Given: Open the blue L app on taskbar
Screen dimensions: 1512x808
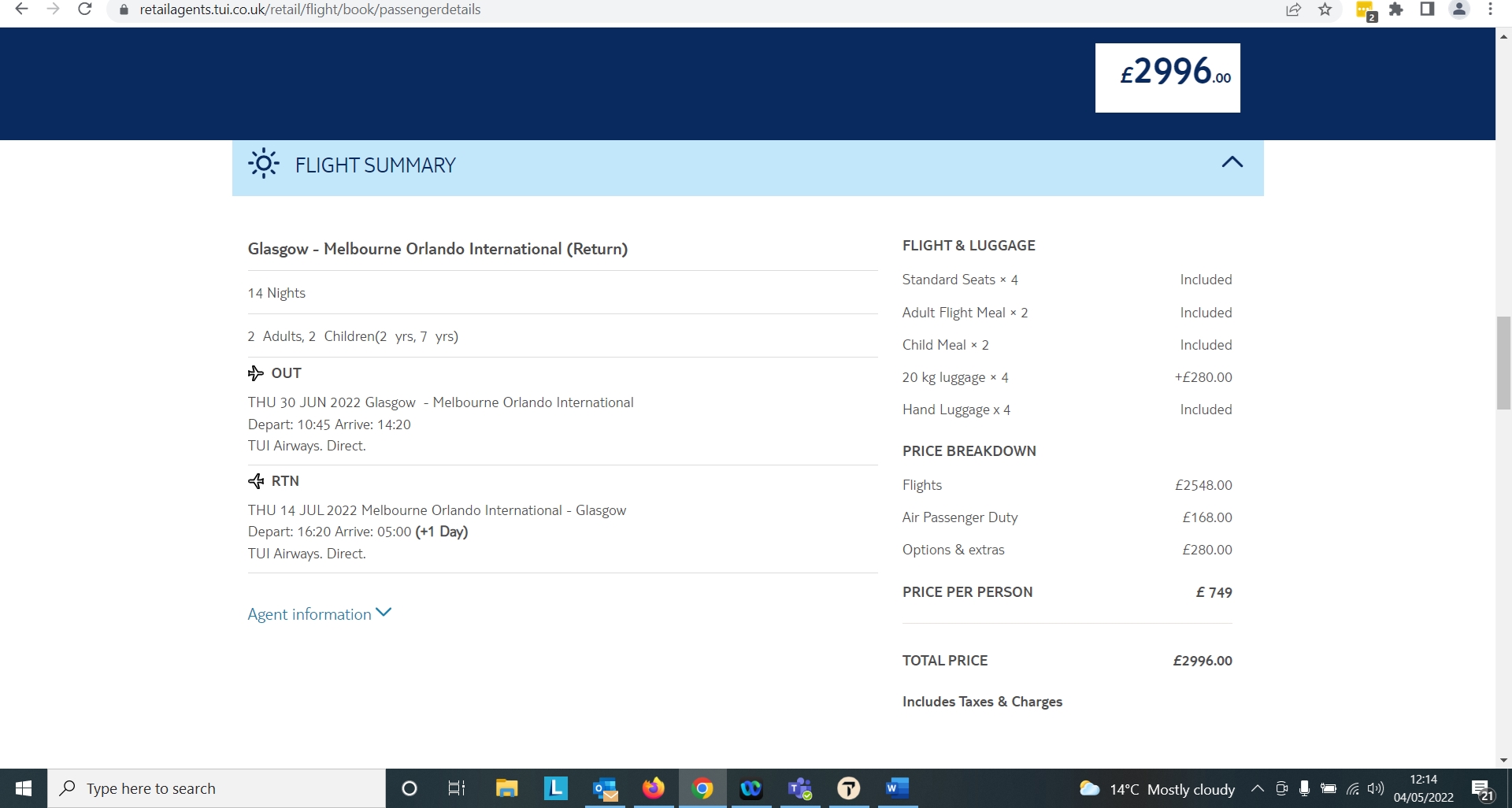Looking at the screenshot, I should pyautogui.click(x=555, y=788).
